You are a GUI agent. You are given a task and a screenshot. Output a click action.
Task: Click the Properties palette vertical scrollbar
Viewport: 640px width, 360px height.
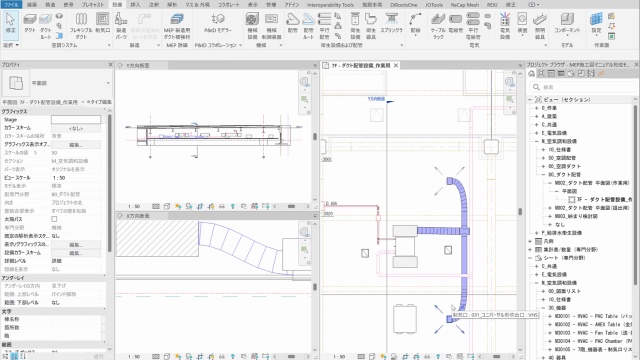[x=109, y=184]
